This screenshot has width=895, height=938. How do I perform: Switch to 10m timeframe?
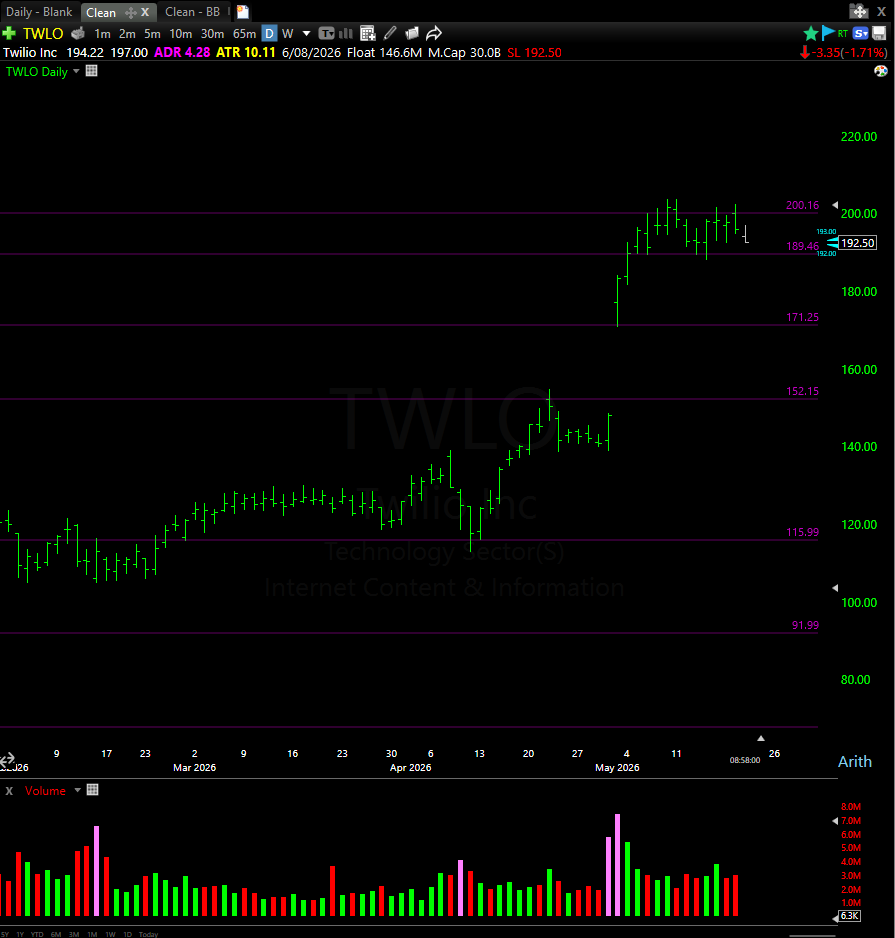[x=181, y=34]
